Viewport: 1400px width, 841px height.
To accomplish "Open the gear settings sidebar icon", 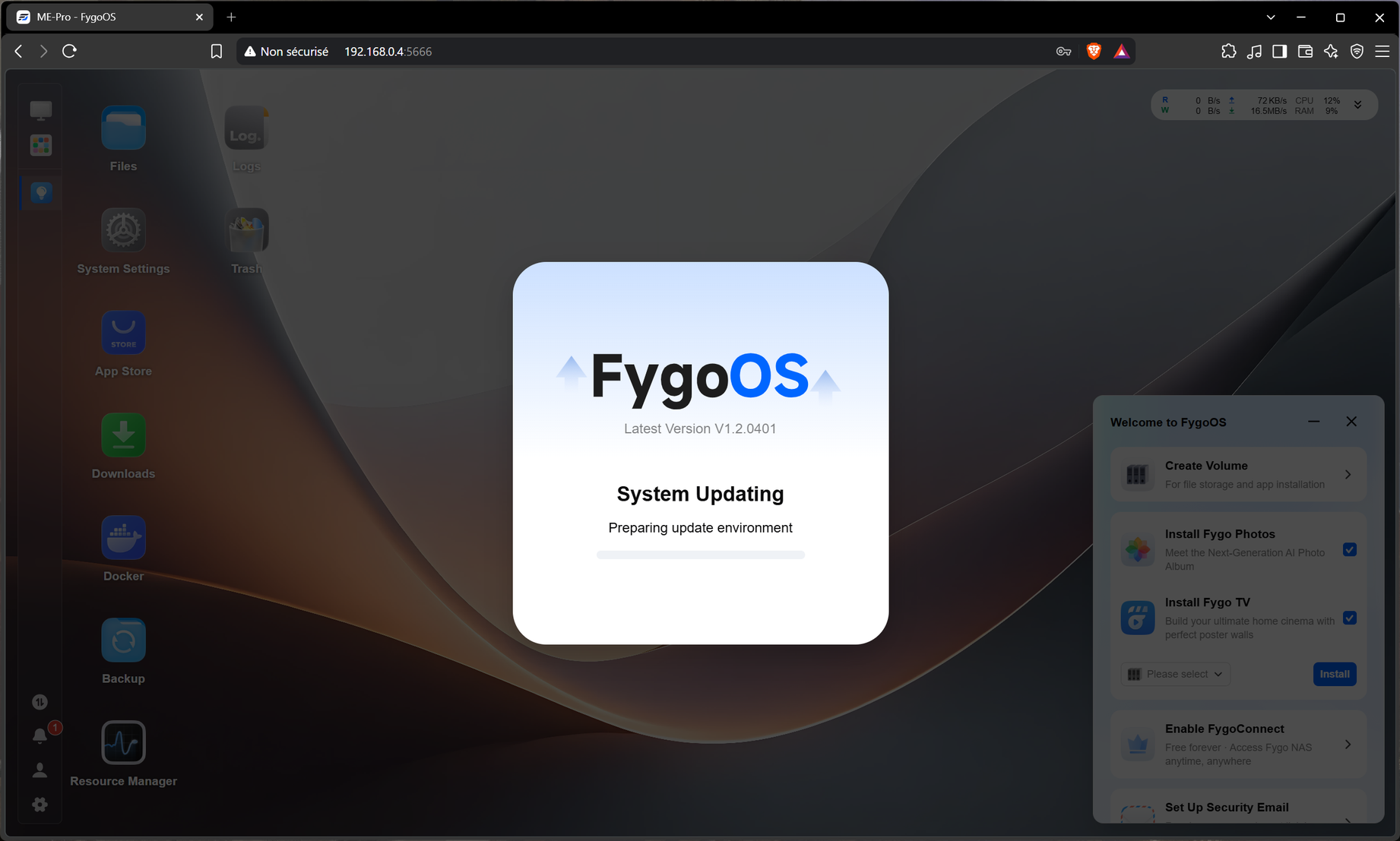I will [x=40, y=805].
